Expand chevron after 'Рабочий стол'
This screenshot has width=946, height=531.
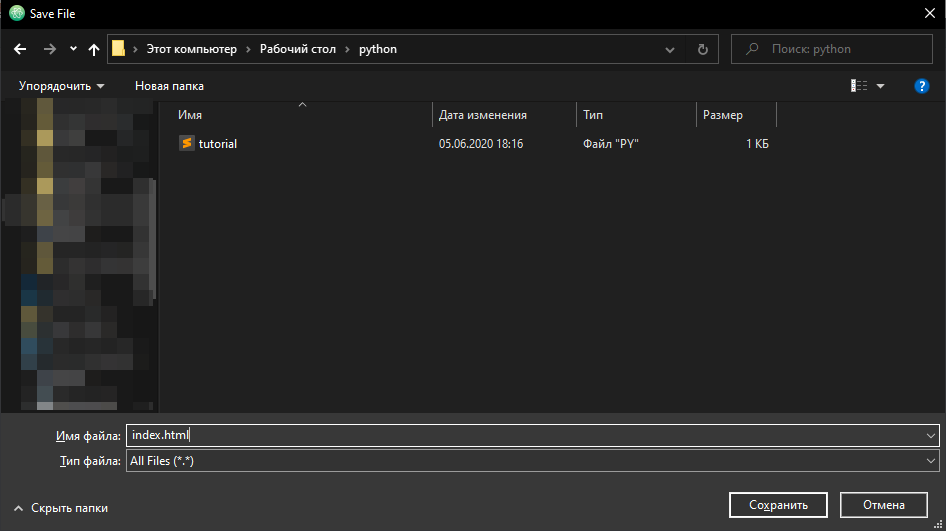(347, 49)
